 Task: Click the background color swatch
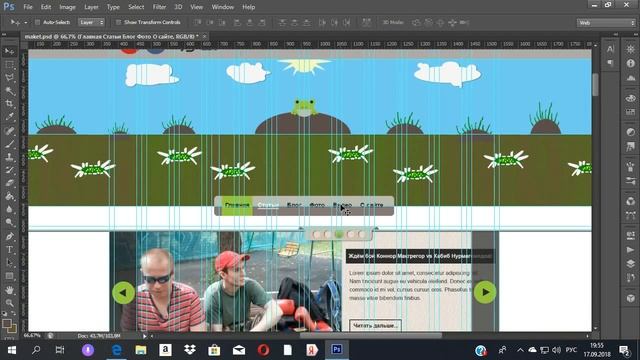[13, 328]
